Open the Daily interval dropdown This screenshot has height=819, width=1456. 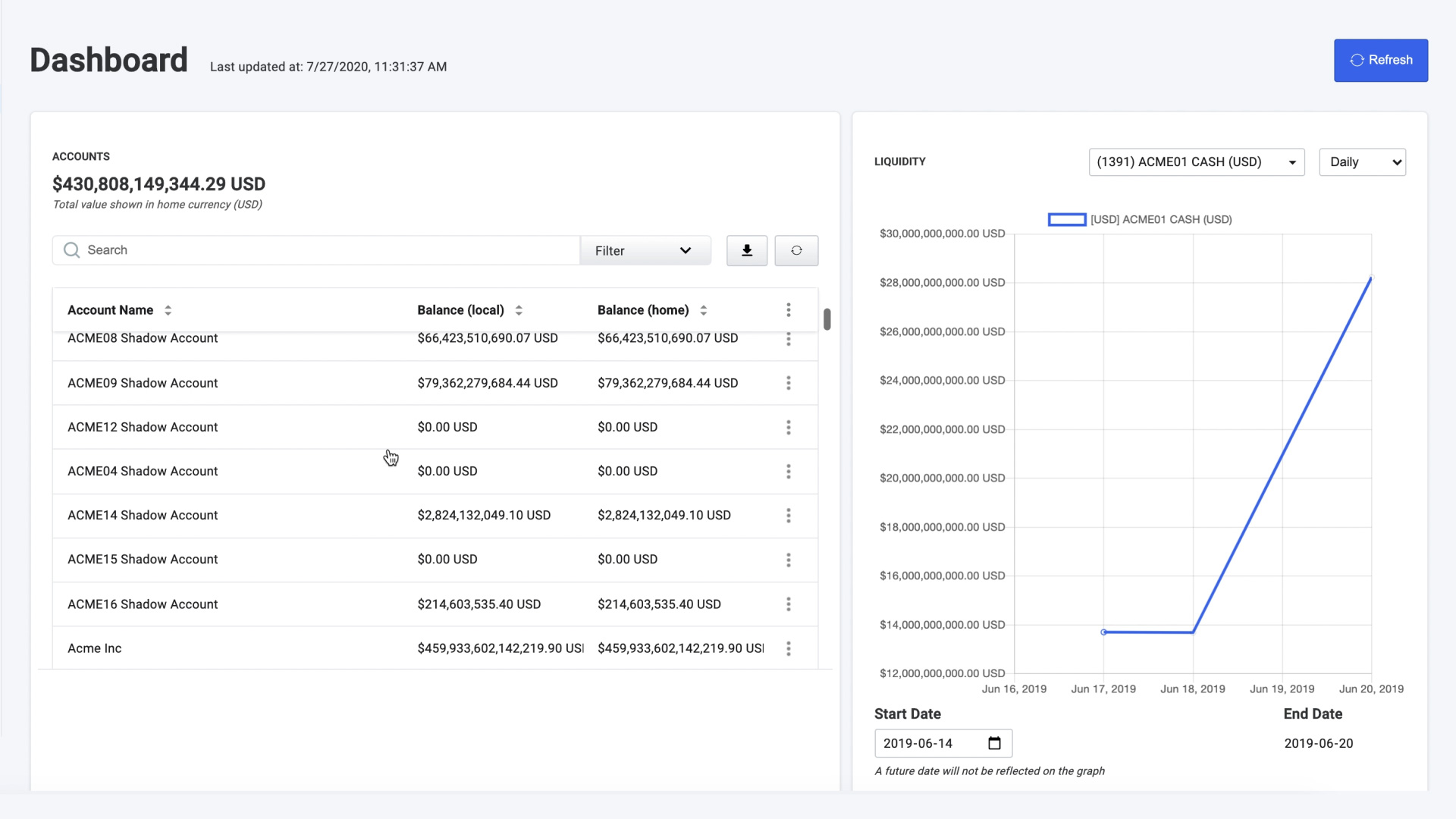point(1362,162)
